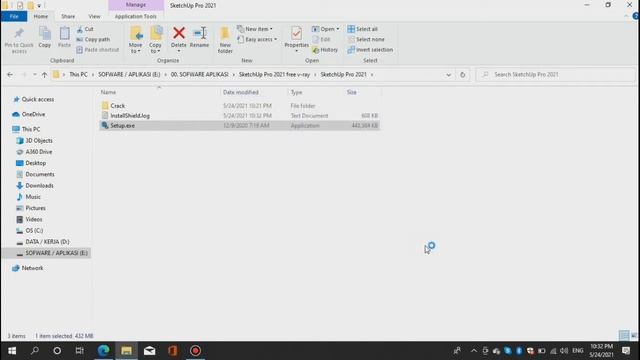Open Documents in sidebar
The width and height of the screenshot is (640, 360).
[40, 174]
